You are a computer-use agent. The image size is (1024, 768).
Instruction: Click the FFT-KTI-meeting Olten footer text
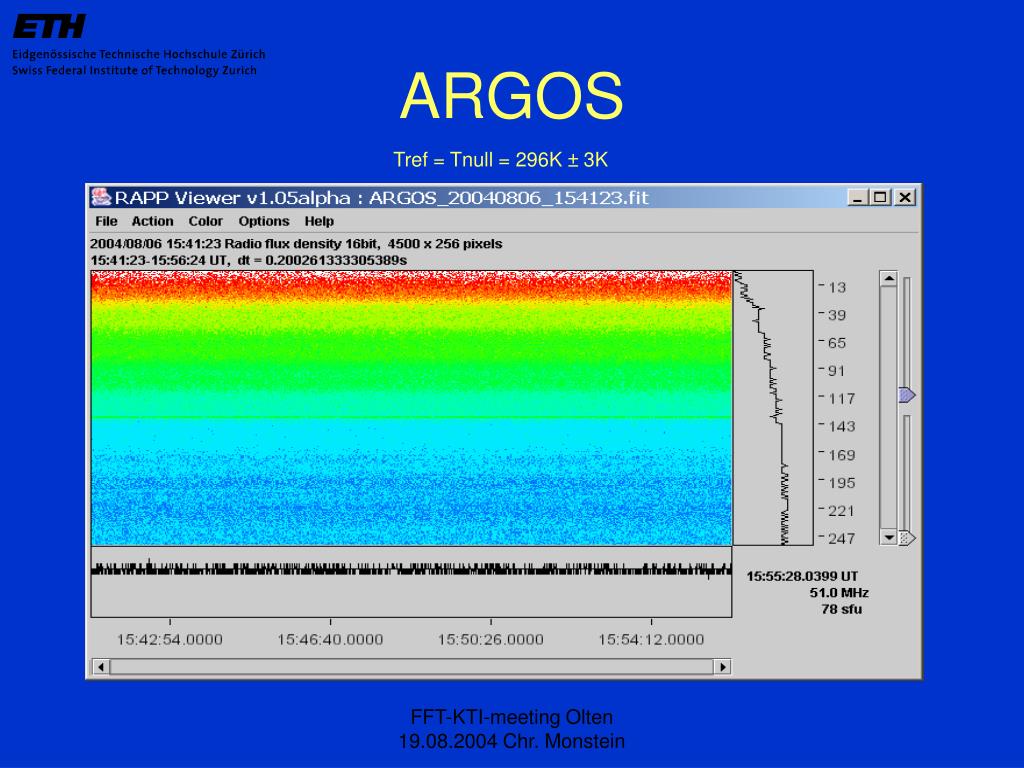click(511, 717)
